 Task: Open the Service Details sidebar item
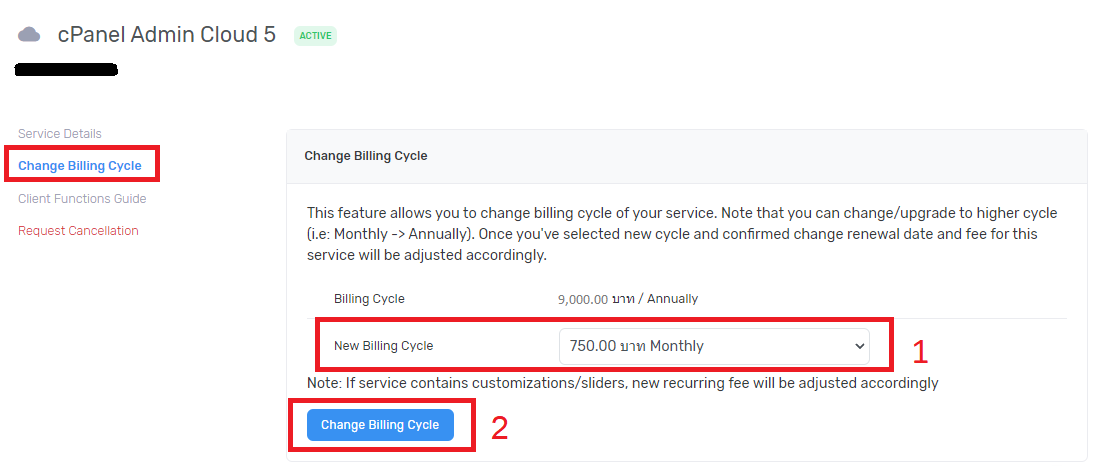pos(60,134)
